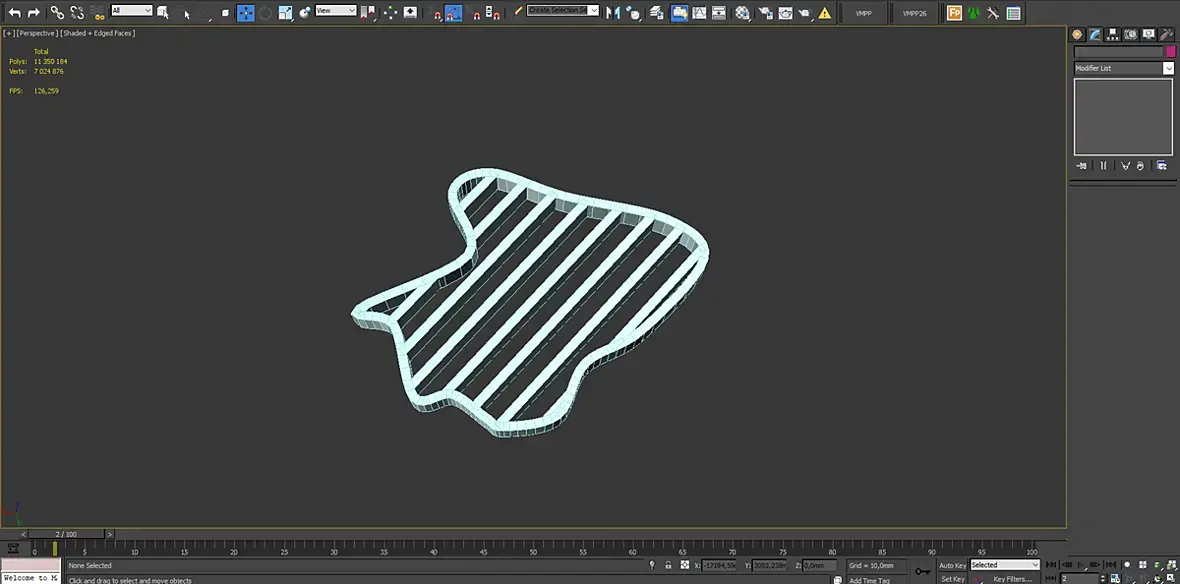Image resolution: width=1180 pixels, height=584 pixels.
Task: Open the Mirror tool
Action: click(x=613, y=13)
